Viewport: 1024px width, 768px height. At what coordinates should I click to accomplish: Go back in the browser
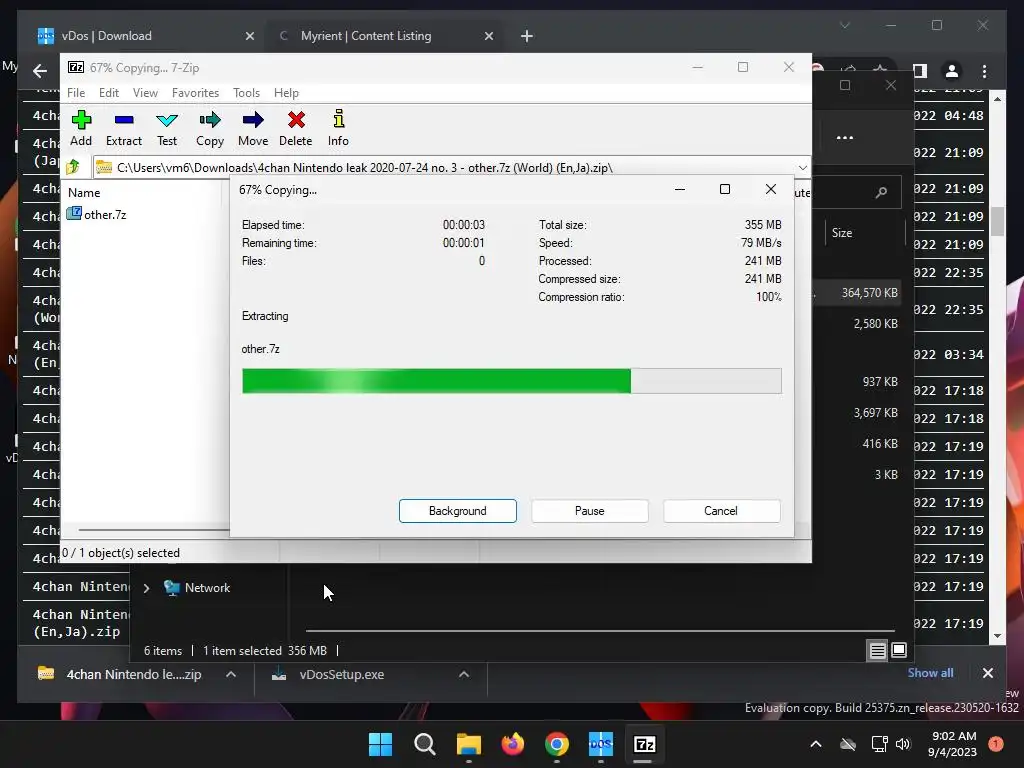click(x=40, y=71)
